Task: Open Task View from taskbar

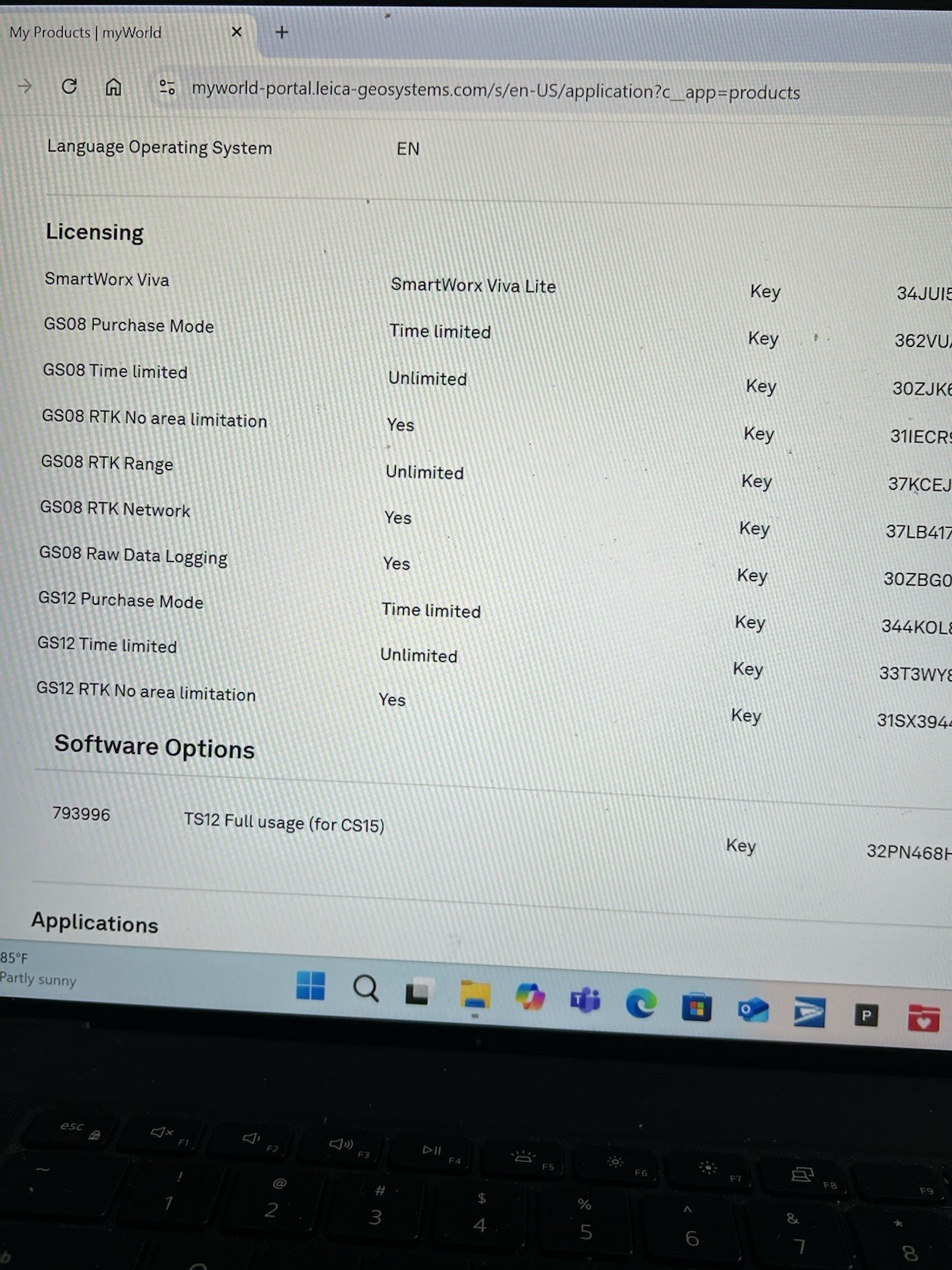Action: coord(418,992)
